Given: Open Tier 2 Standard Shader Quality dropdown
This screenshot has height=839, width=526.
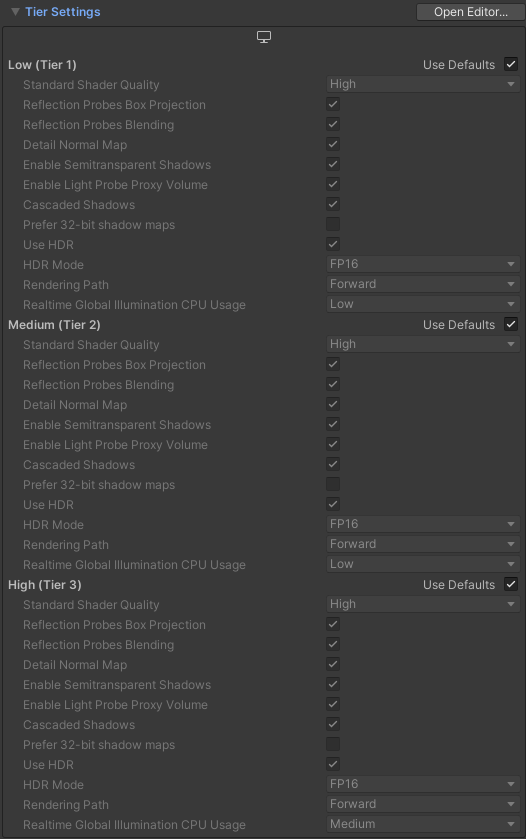Looking at the screenshot, I should point(423,344).
